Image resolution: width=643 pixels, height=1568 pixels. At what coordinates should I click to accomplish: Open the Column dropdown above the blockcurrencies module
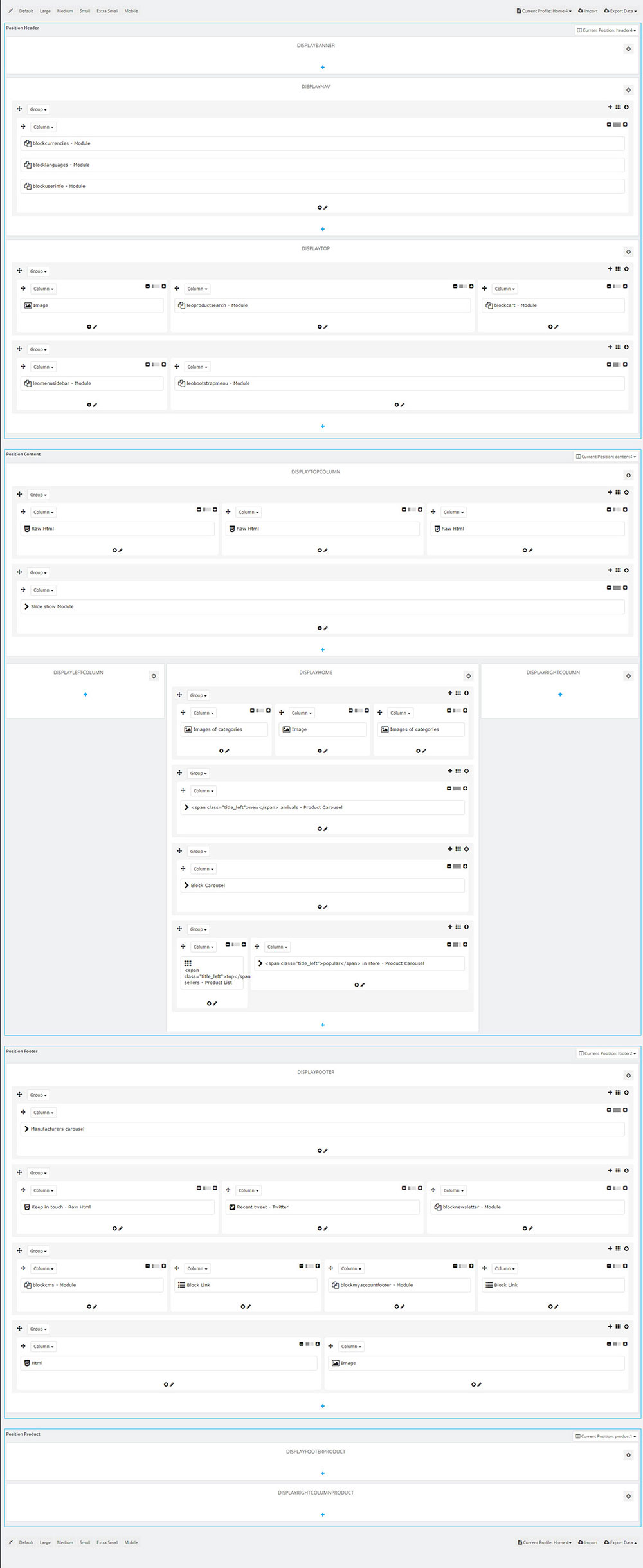(x=44, y=127)
